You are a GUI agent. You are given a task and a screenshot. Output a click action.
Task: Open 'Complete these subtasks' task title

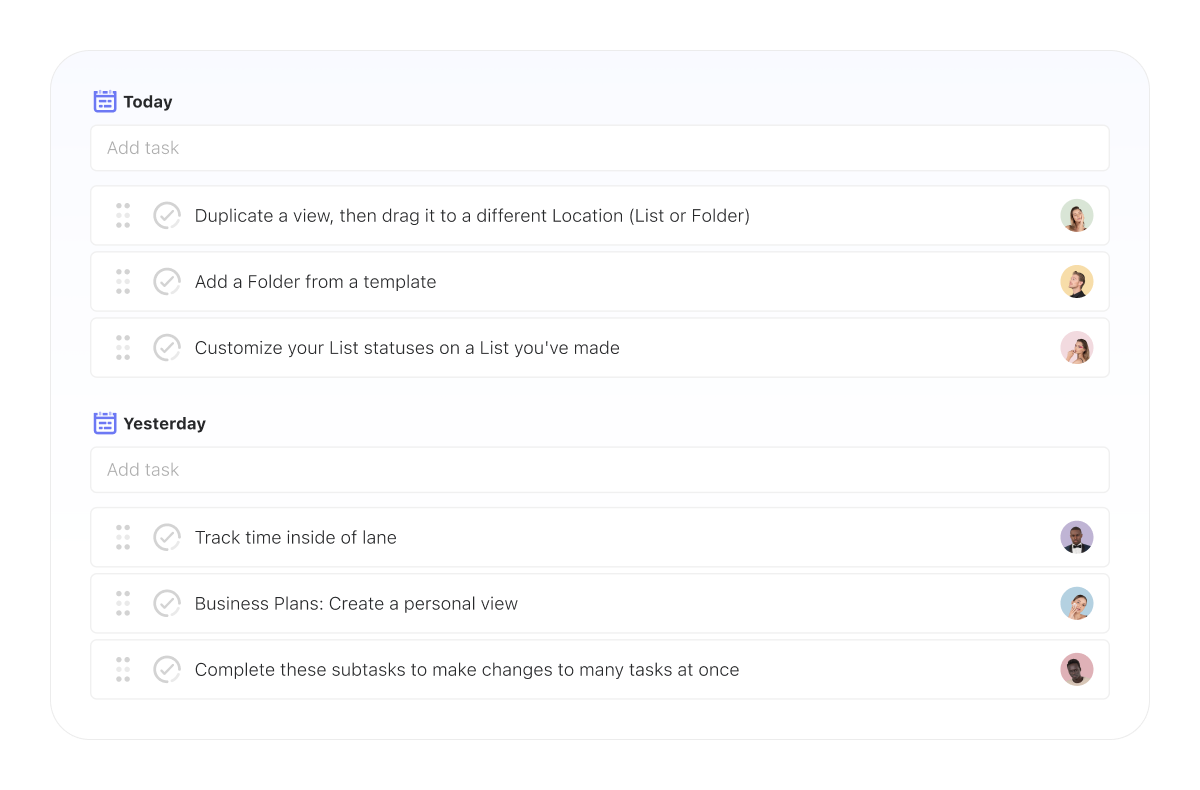pyautogui.click(x=467, y=670)
